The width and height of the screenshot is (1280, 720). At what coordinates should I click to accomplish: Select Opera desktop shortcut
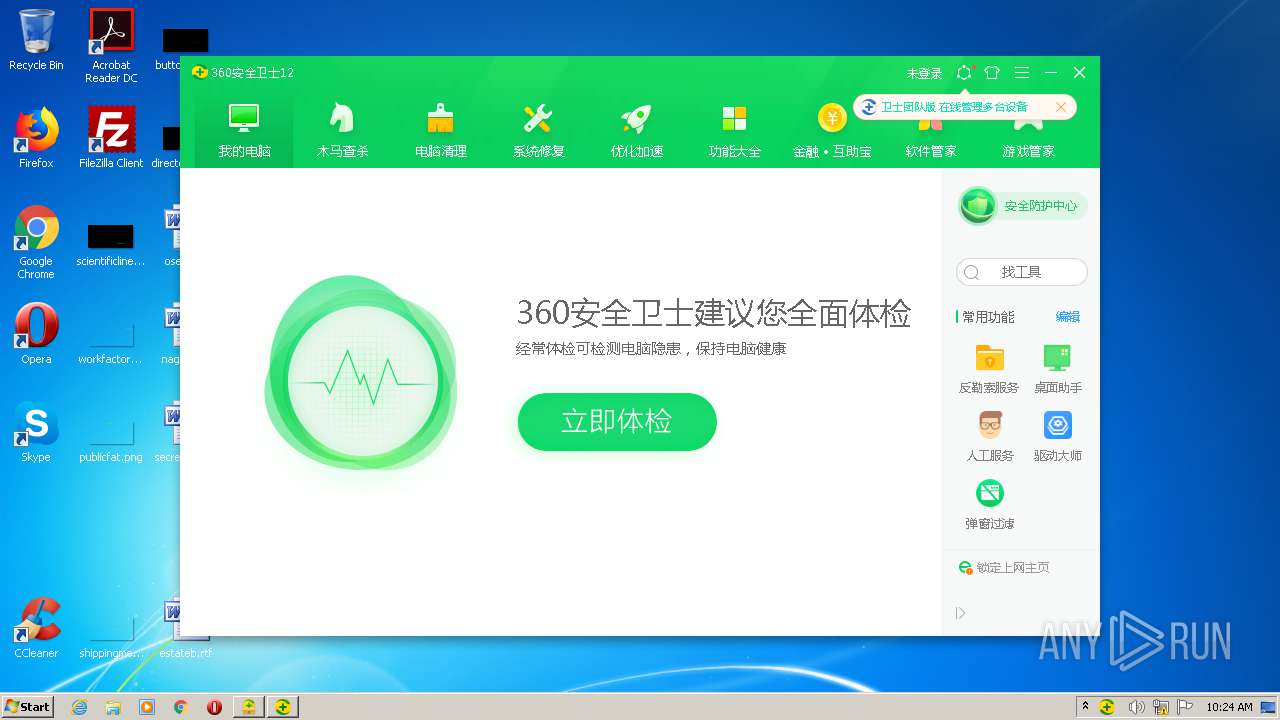(x=36, y=334)
